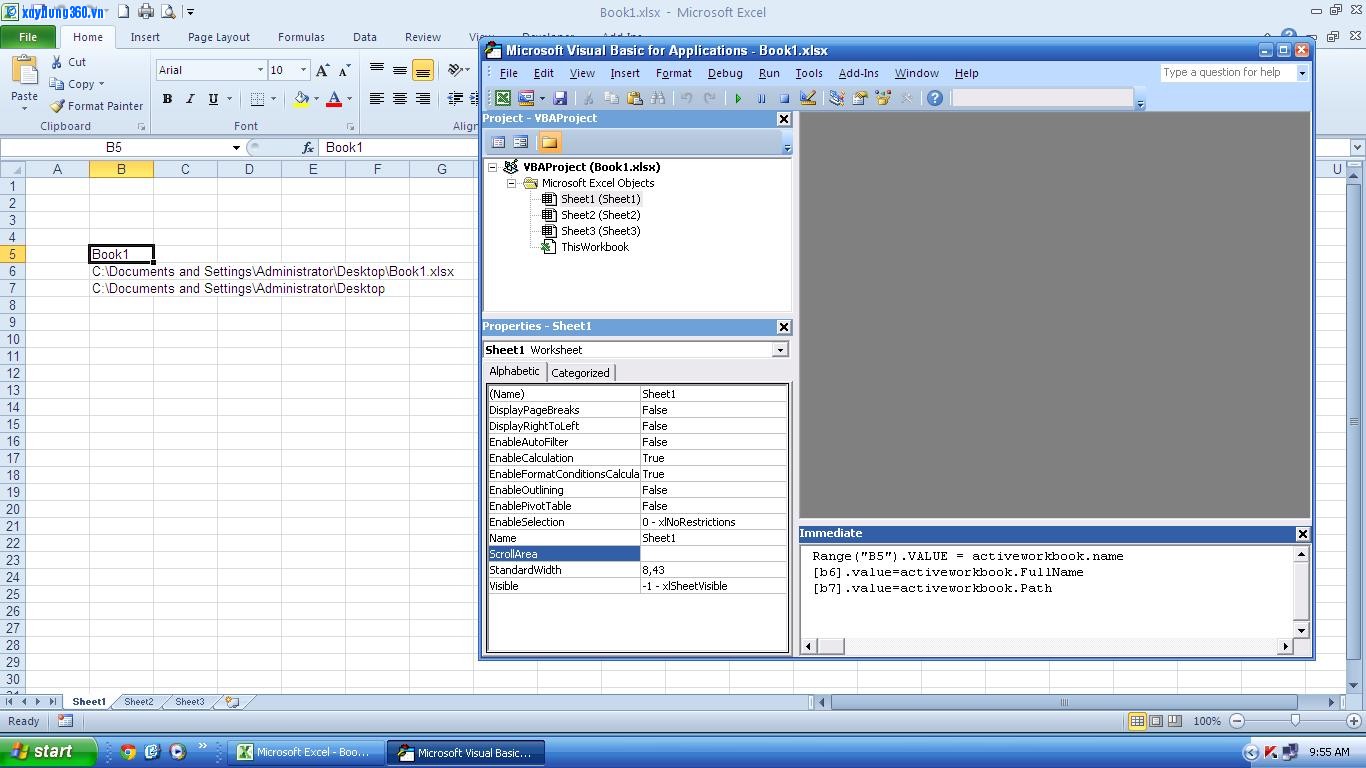Open Run menu in VBA editor
Viewport: 1366px width, 768px height.
(x=769, y=73)
